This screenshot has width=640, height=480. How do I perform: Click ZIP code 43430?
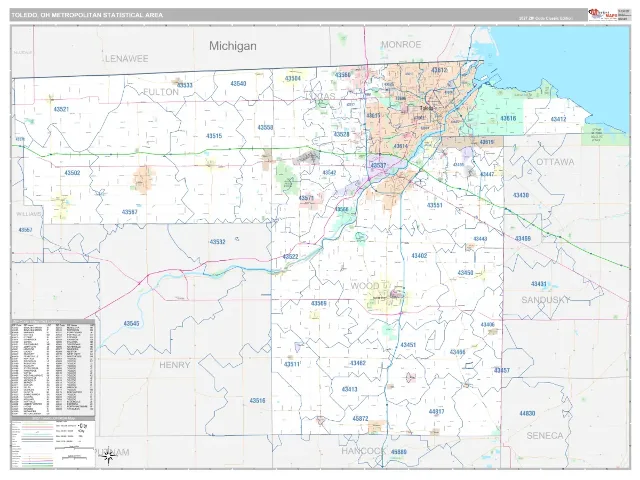[x=521, y=195]
